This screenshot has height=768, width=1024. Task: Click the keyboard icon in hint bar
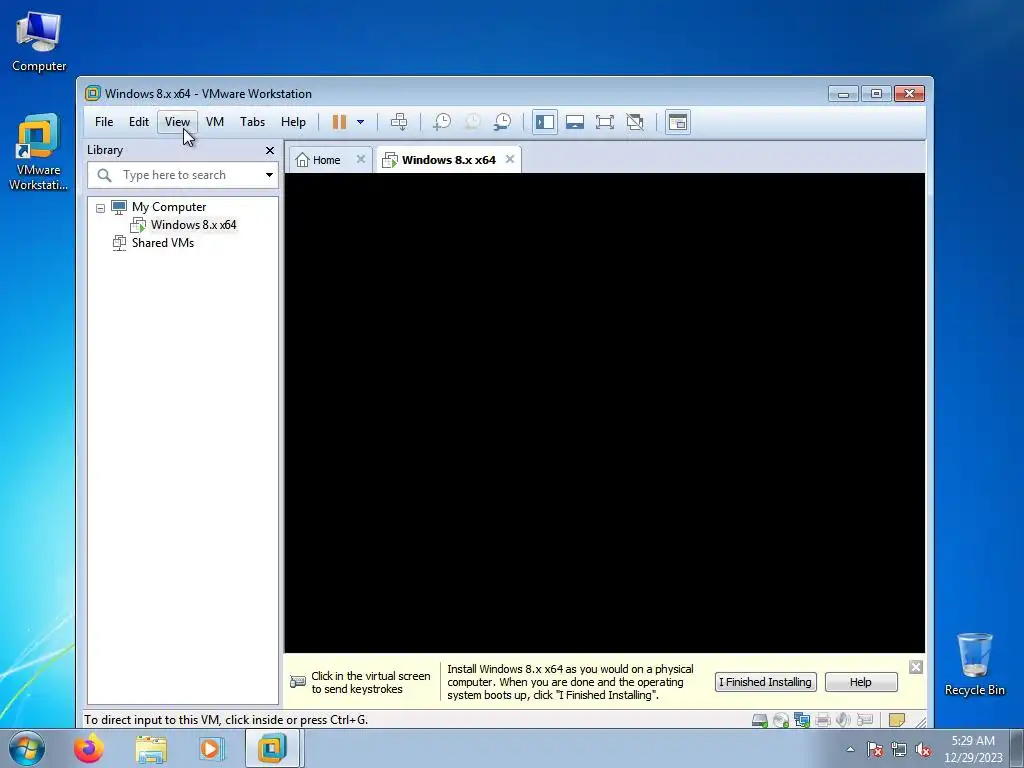click(298, 682)
